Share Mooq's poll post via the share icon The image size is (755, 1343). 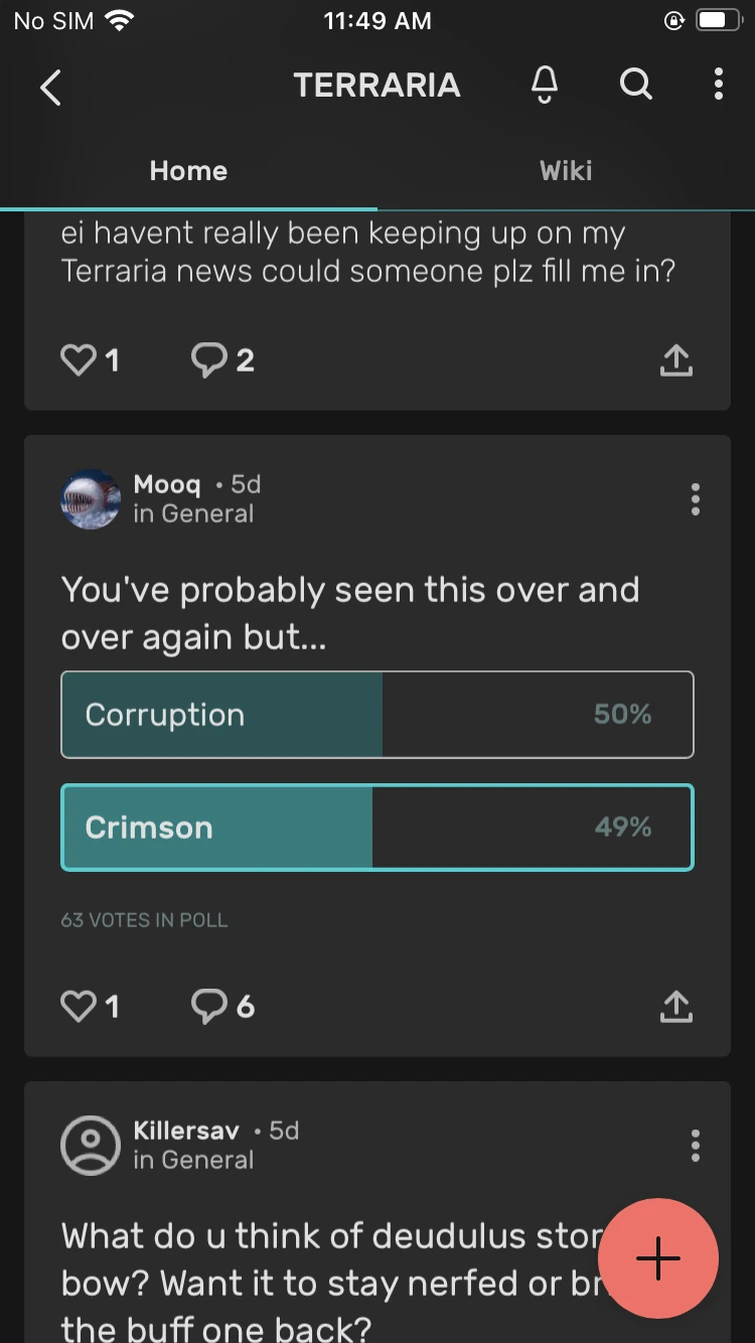[676, 1006]
